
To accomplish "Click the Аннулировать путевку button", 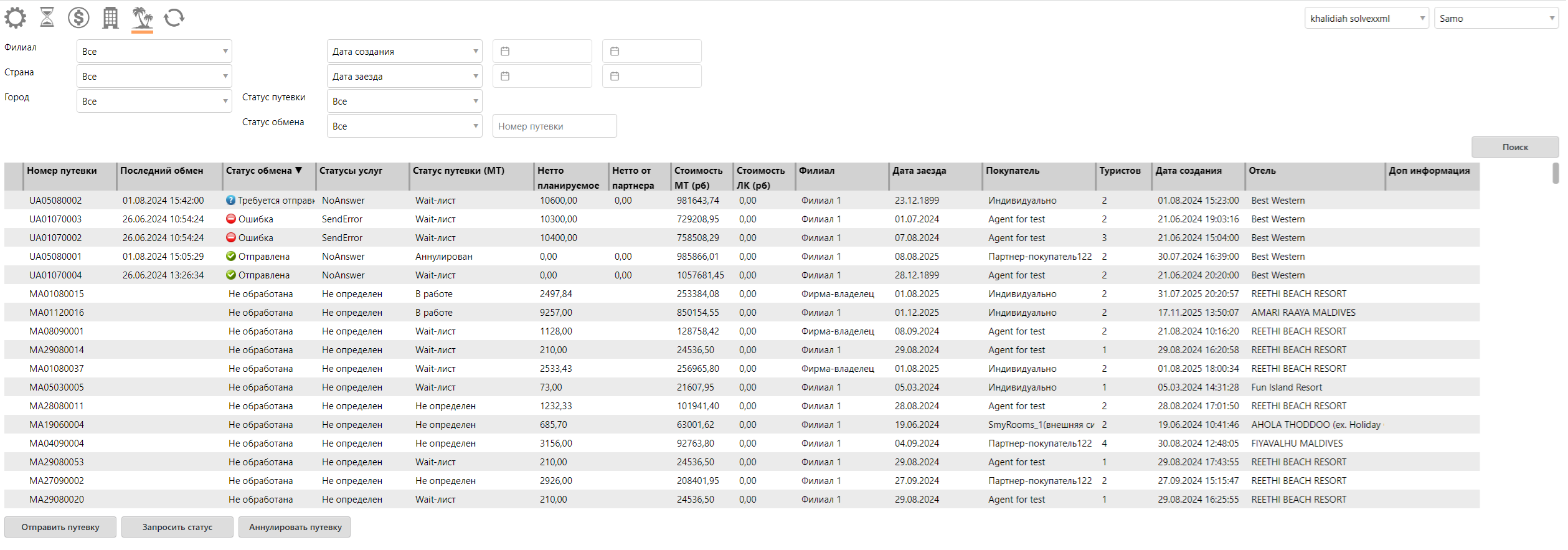I will coord(295,527).
